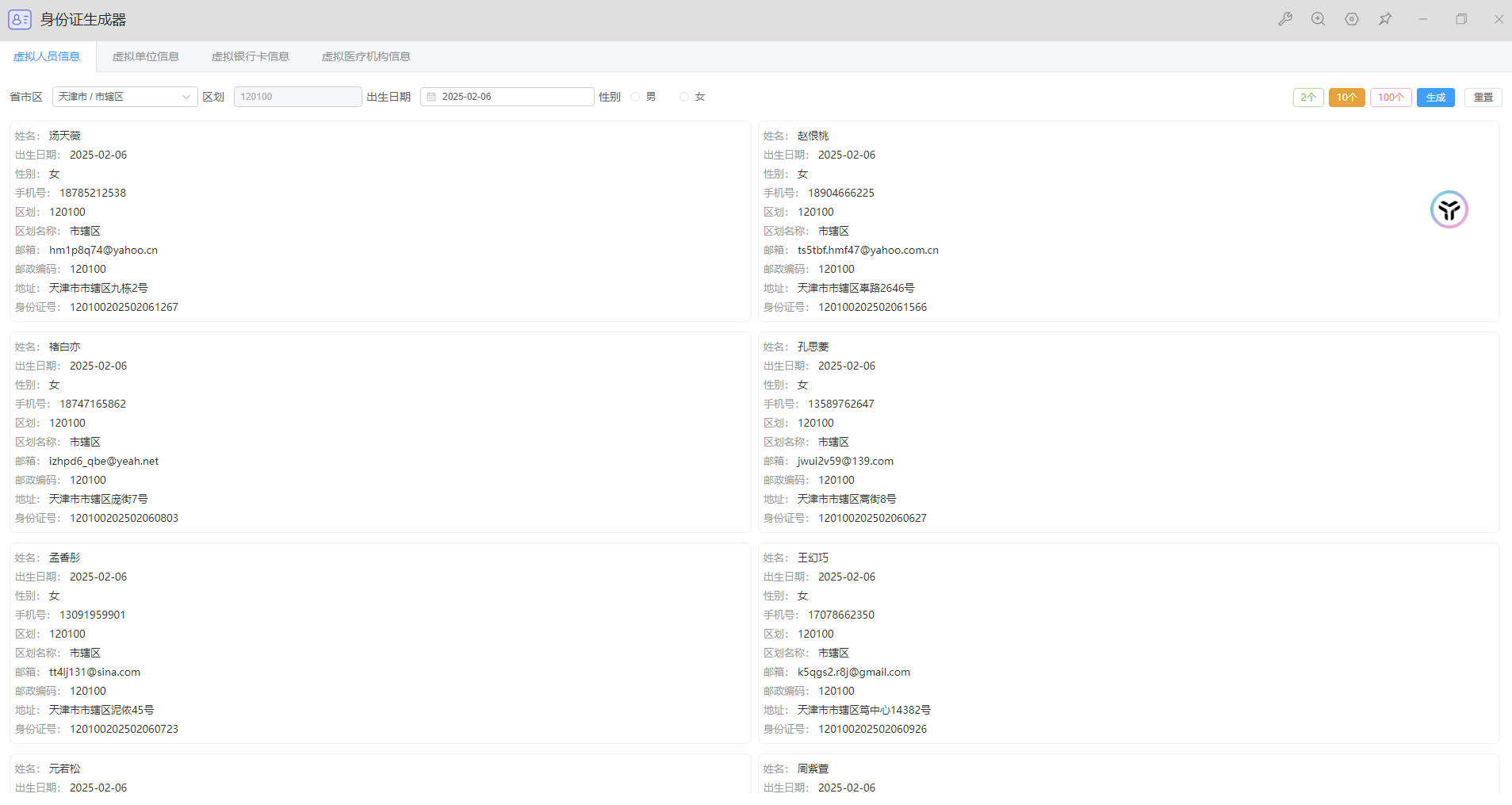Switch to the 虚拟单位信息 tab
This screenshot has width=1512, height=805.
145,56
